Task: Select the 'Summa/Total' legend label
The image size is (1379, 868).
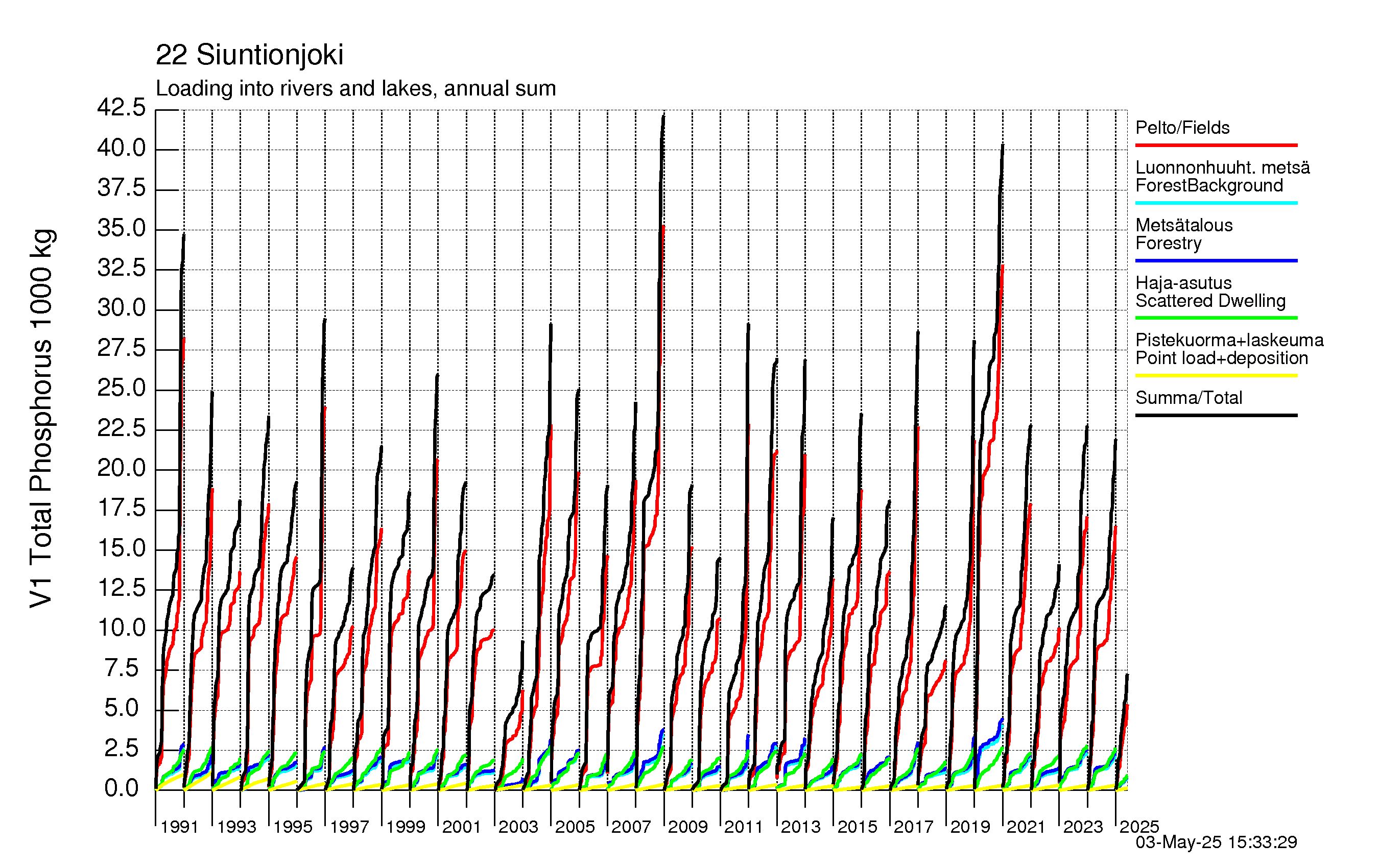Action: coord(1188,397)
